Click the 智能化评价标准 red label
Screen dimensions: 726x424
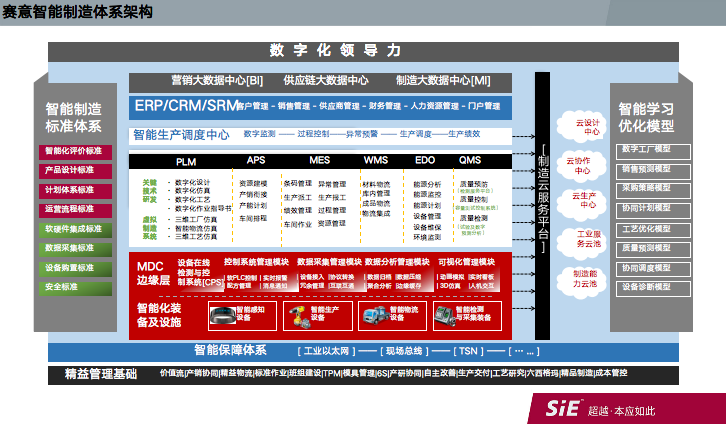point(73,152)
